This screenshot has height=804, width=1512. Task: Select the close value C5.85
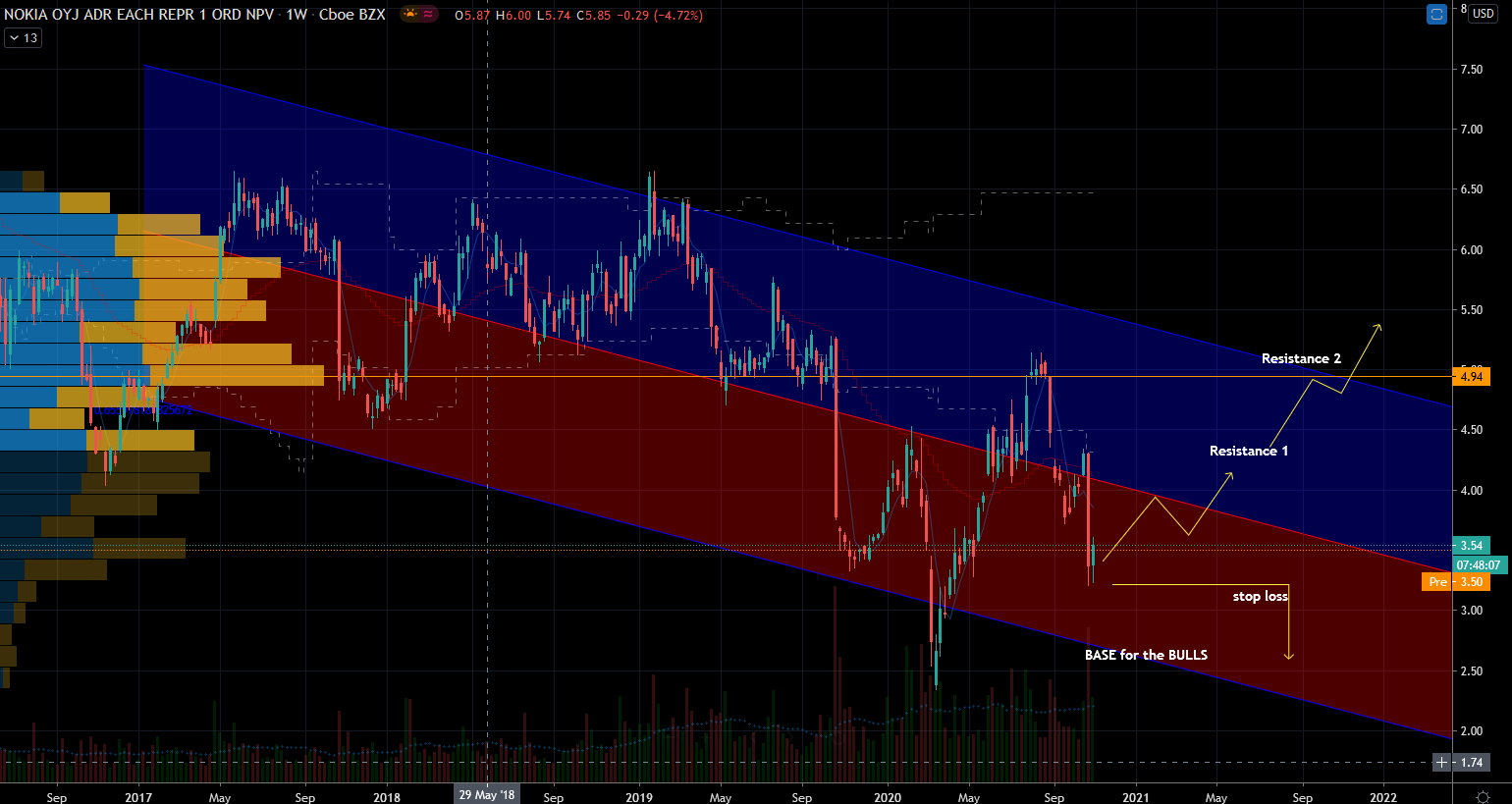[x=593, y=16]
